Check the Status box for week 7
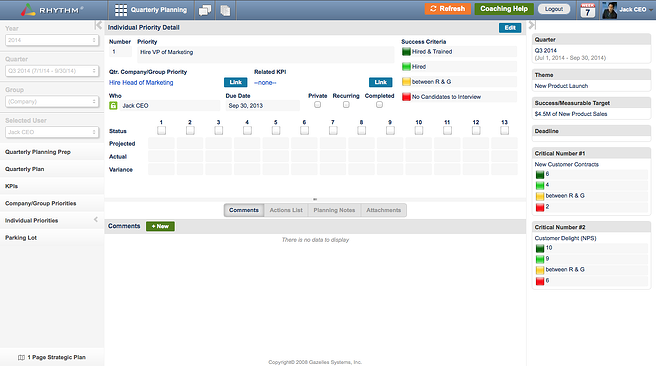 [x=333, y=131]
